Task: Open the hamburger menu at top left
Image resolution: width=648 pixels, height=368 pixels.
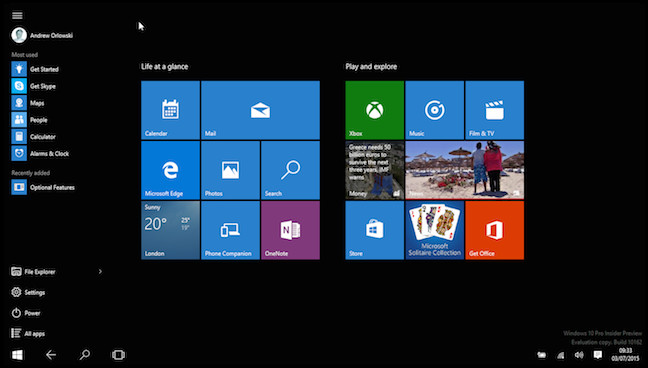Action: click(x=17, y=15)
